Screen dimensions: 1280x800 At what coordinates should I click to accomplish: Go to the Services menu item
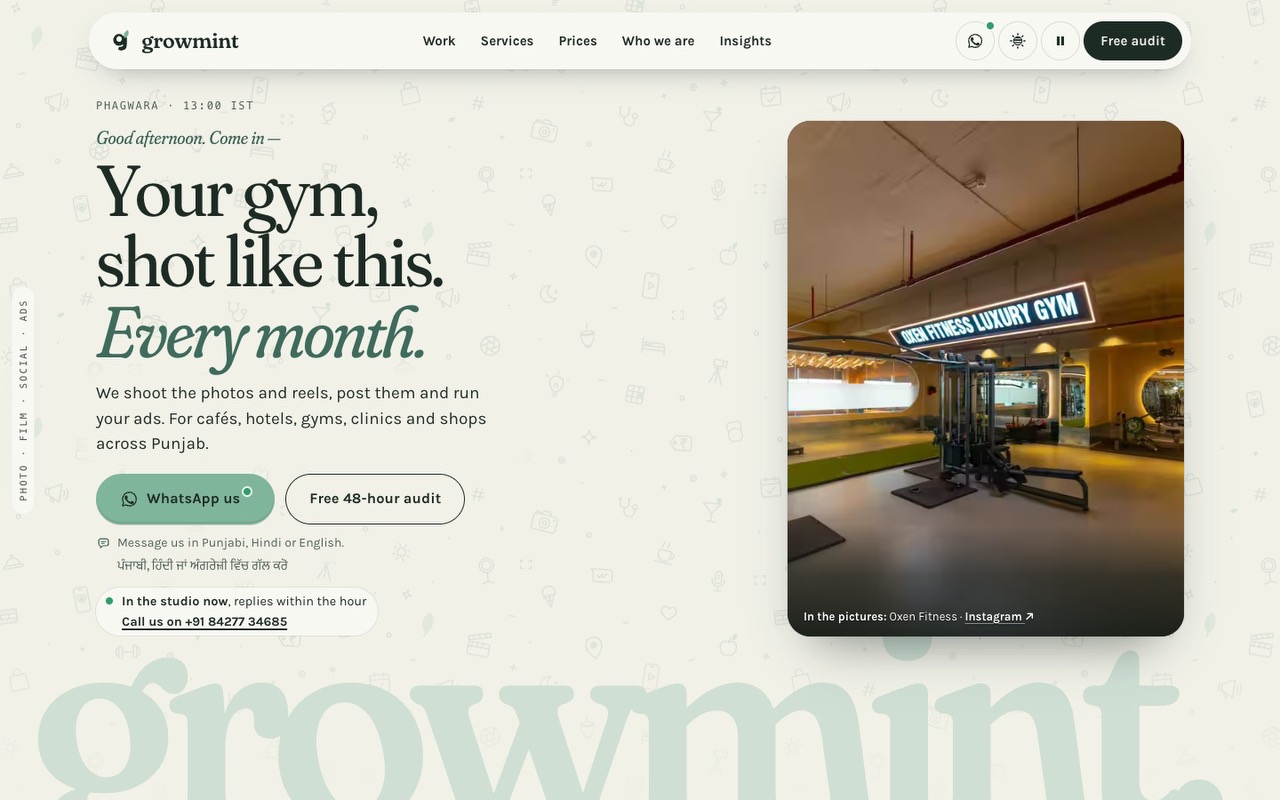point(507,41)
